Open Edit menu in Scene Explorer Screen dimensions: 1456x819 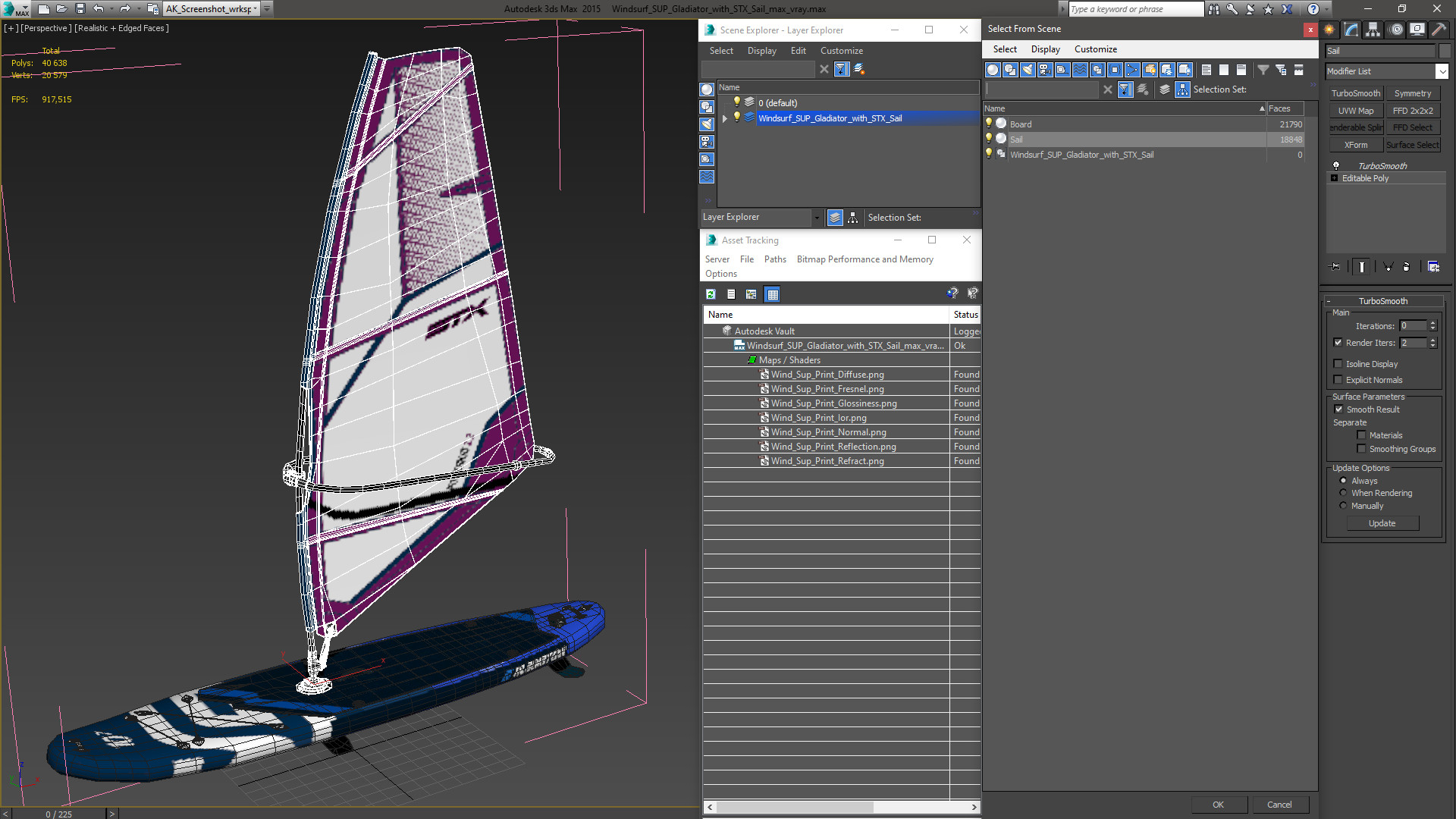pos(799,51)
